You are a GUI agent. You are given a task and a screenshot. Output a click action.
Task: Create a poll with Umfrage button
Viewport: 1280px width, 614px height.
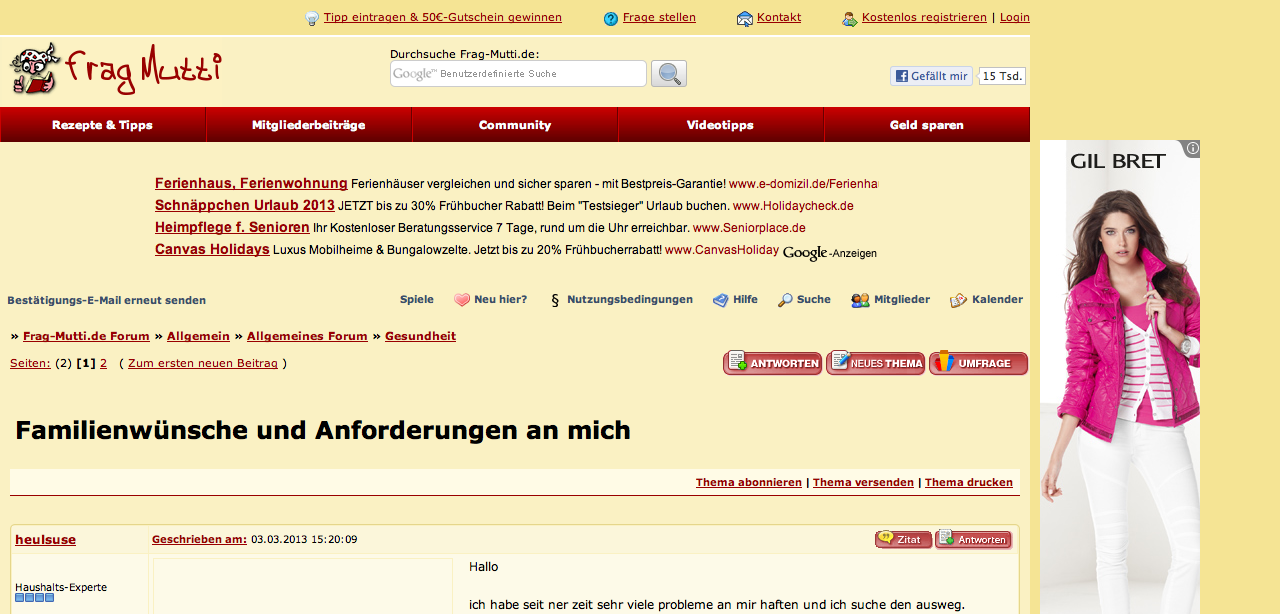click(978, 363)
